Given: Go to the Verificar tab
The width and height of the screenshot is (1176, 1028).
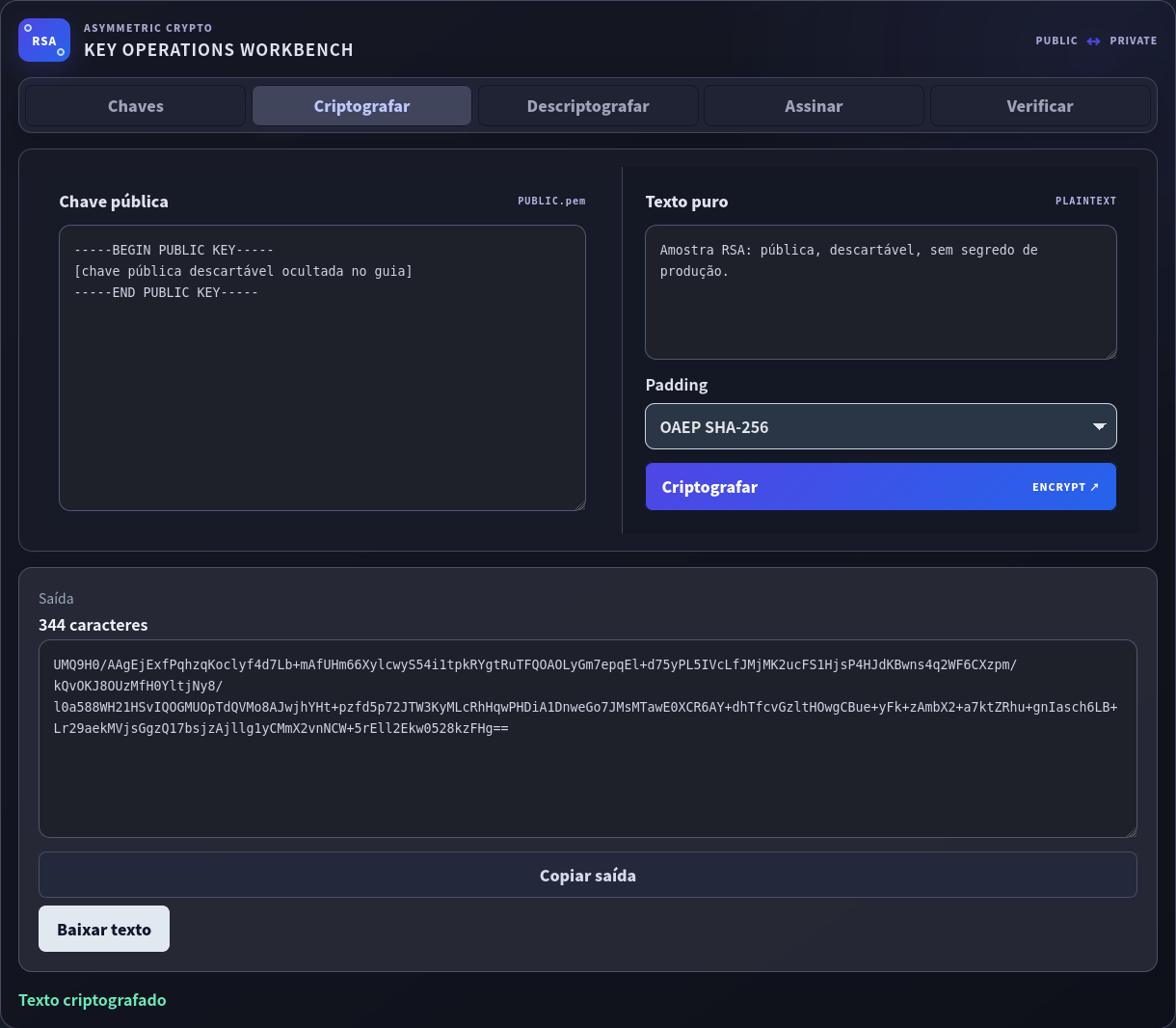Looking at the screenshot, I should pyautogui.click(x=1040, y=106).
